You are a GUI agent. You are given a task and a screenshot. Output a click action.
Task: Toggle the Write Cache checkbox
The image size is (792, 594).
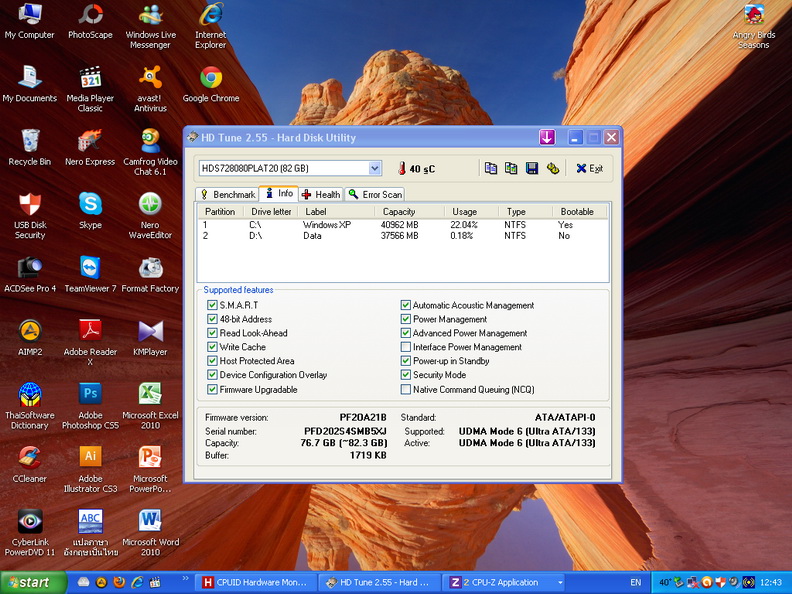coord(212,347)
